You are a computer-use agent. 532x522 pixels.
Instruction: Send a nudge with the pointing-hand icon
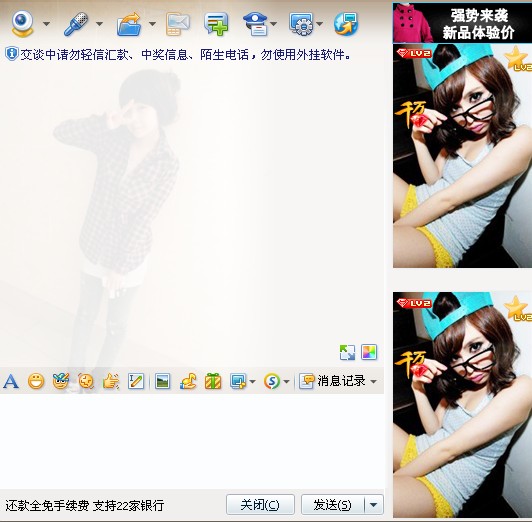[111, 381]
